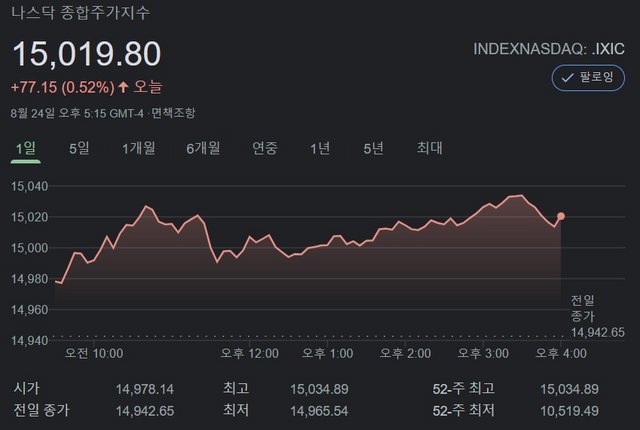Click the 최고 value 15,034.89
The height and width of the screenshot is (430, 640).
point(319,389)
